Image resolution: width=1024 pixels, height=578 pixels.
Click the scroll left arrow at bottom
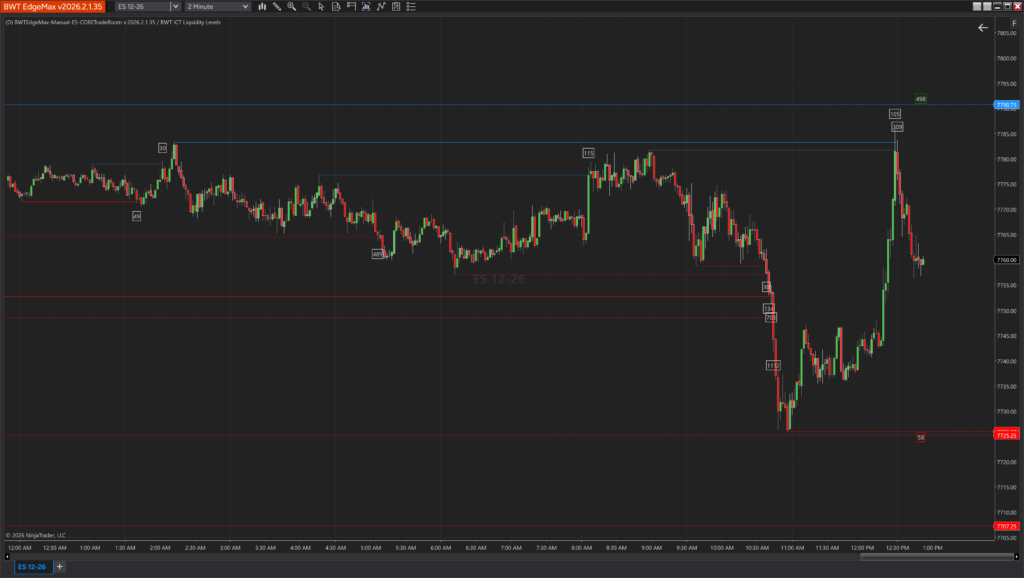(x=7, y=556)
